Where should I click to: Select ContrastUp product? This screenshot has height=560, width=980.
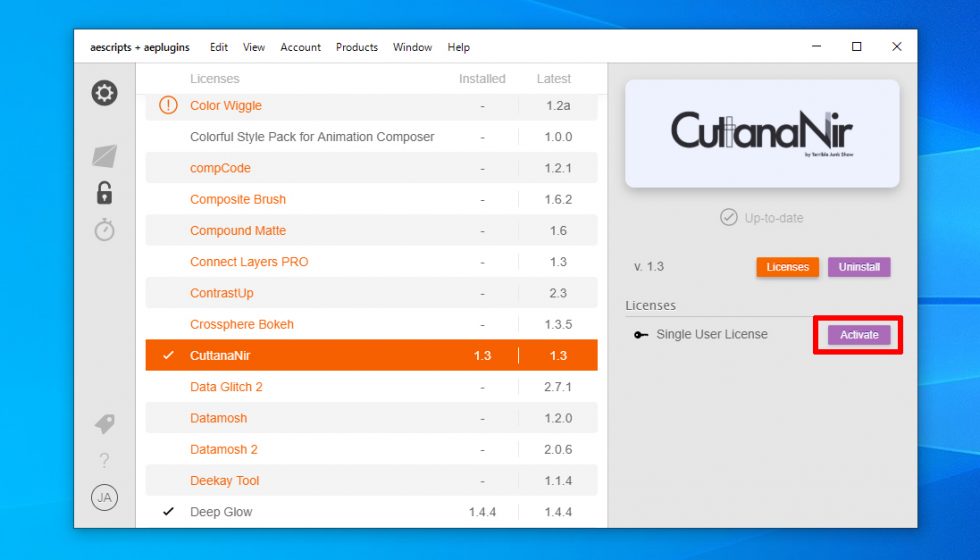[x=371, y=293]
